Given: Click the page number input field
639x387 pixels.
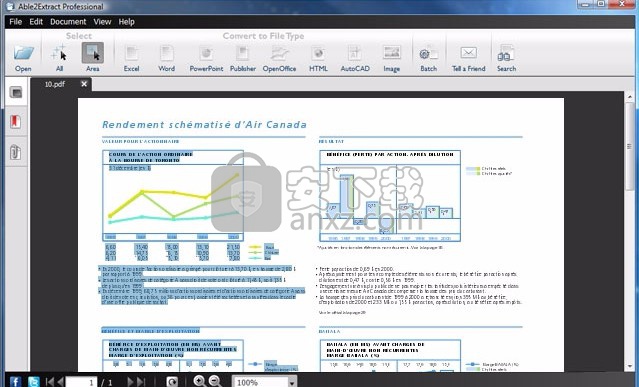Looking at the screenshot, I should coord(82,382).
